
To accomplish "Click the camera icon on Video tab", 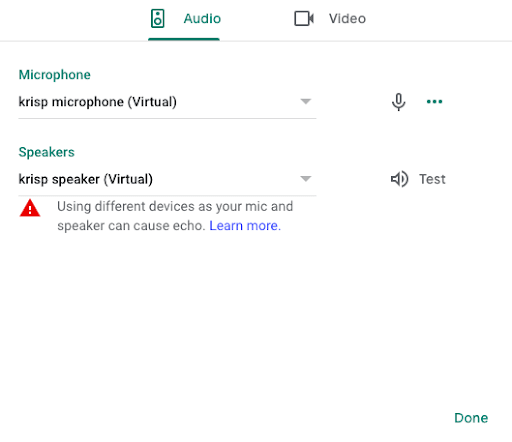I will pos(304,18).
